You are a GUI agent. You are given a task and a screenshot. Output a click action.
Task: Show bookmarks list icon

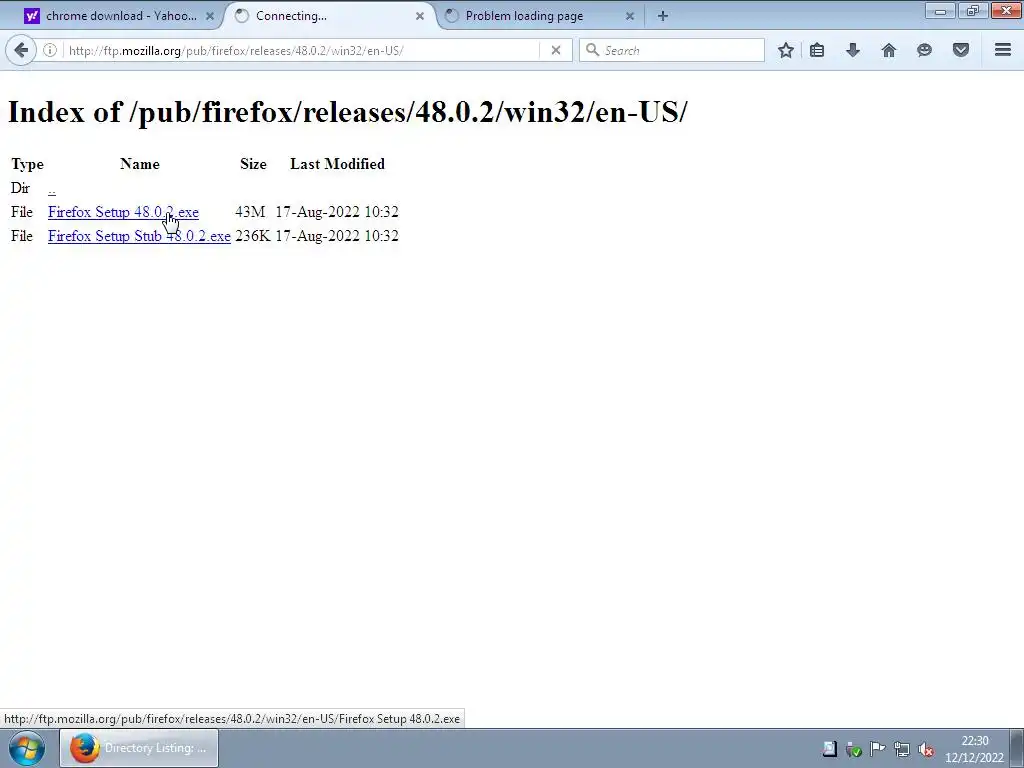pos(816,50)
